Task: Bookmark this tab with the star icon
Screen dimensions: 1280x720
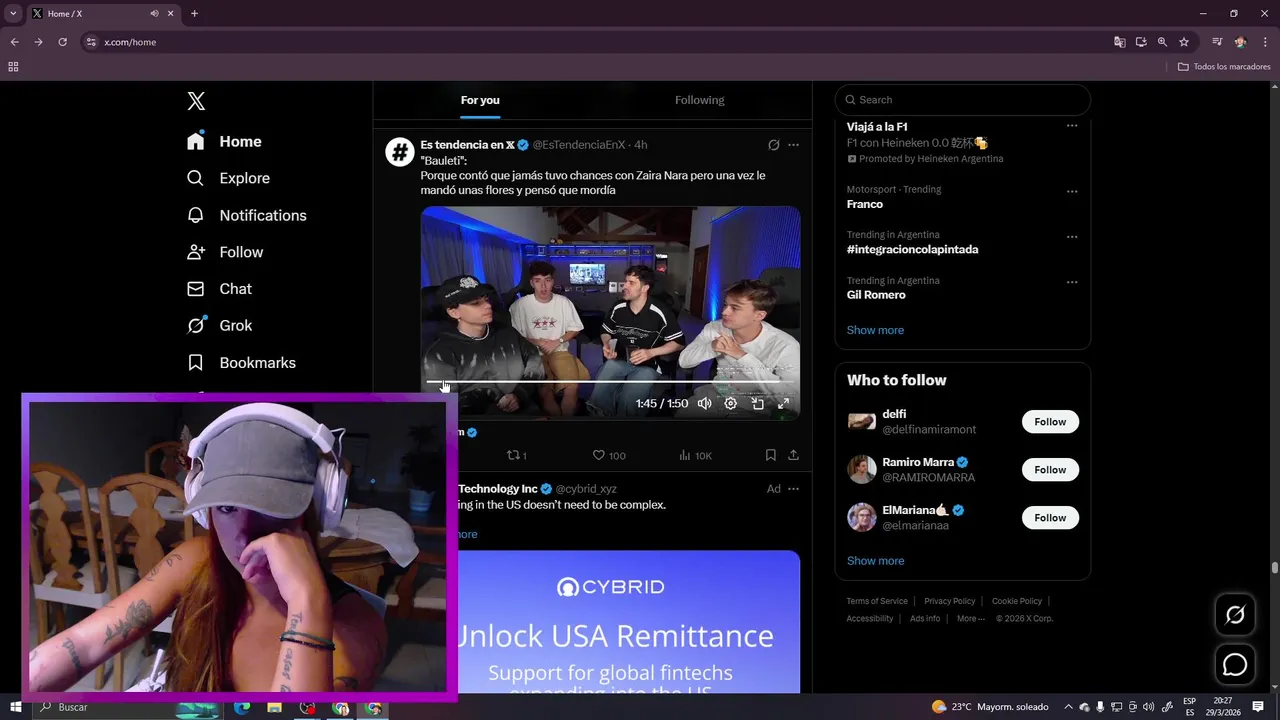Action: tap(1184, 42)
